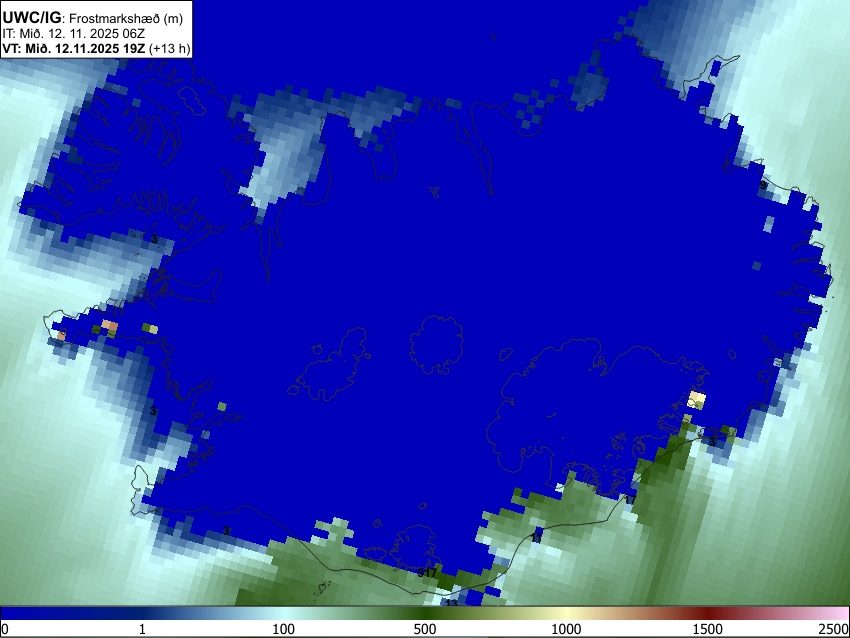Select the round glacier outline in the map center
850x638 pixels.
(x=436, y=345)
